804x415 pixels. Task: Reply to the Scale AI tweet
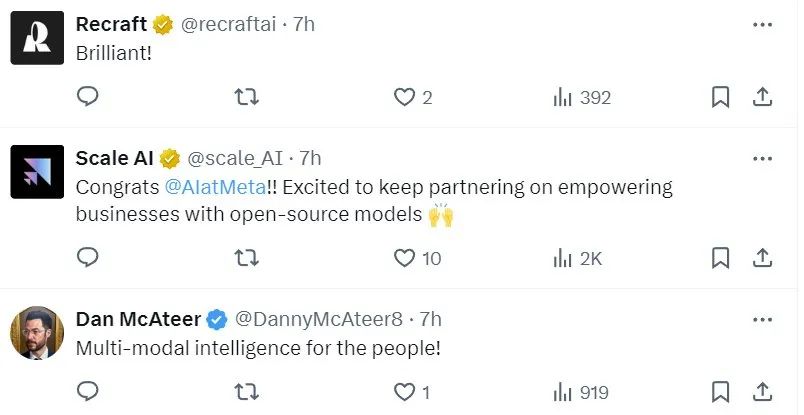point(88,258)
